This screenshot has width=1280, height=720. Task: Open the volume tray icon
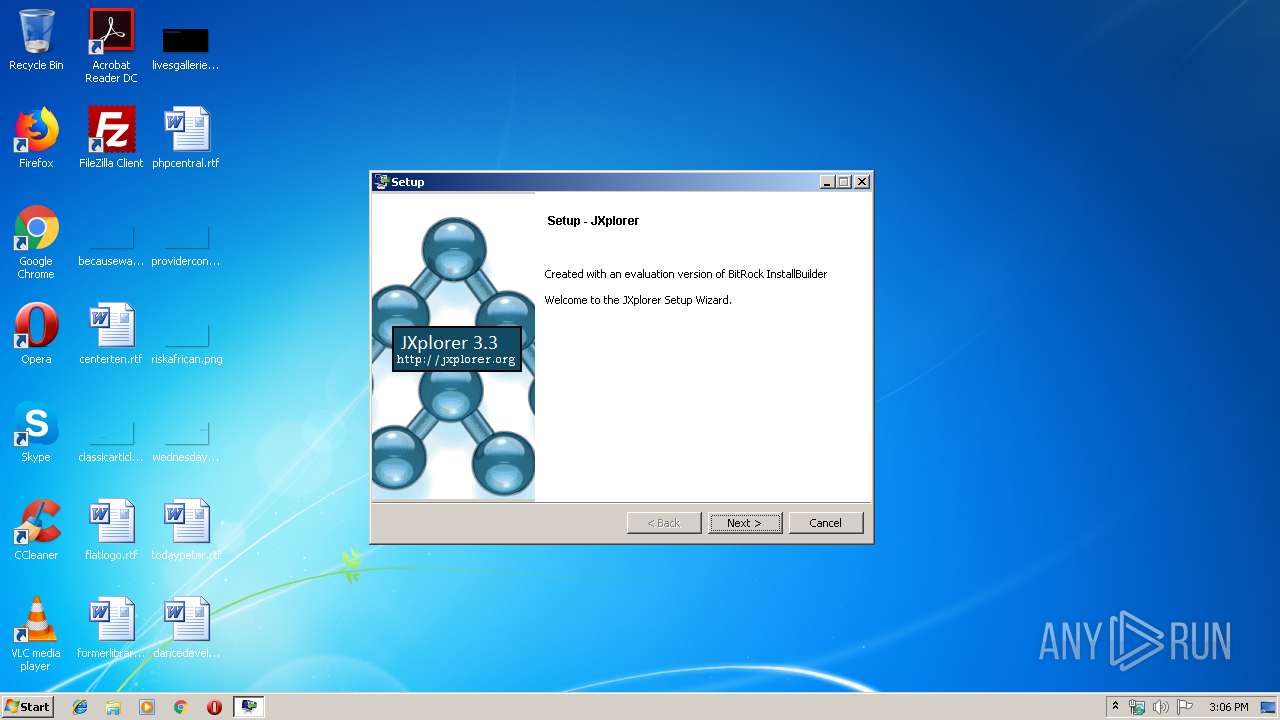(x=1161, y=707)
